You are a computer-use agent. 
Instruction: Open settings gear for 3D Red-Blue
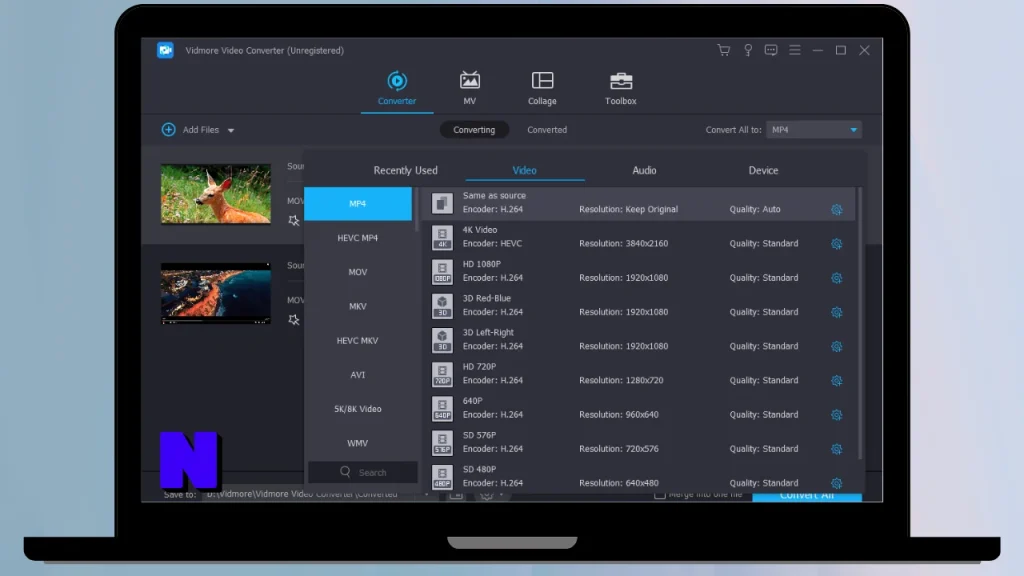coord(837,312)
